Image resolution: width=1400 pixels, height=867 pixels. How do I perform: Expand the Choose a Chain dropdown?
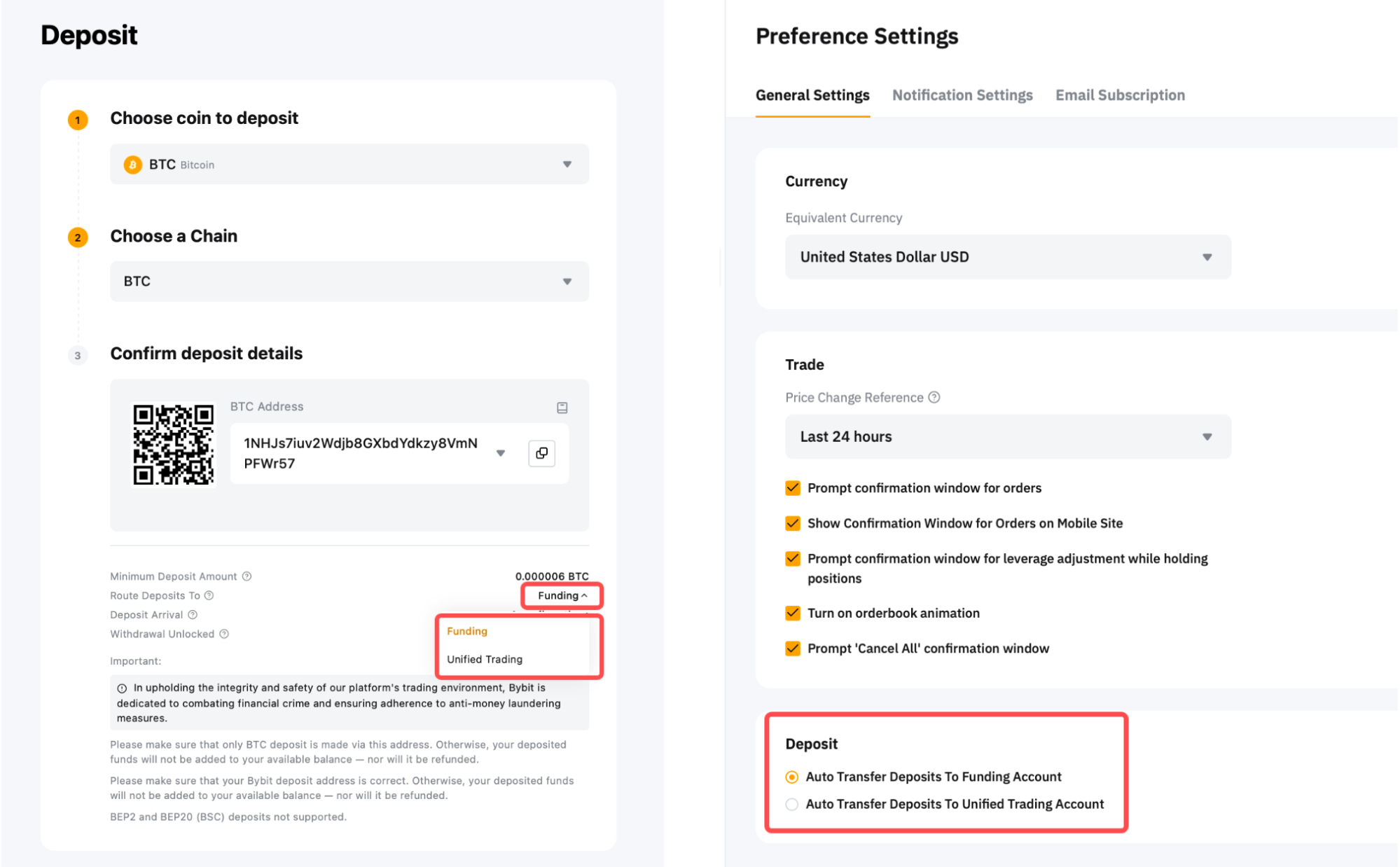(x=349, y=282)
